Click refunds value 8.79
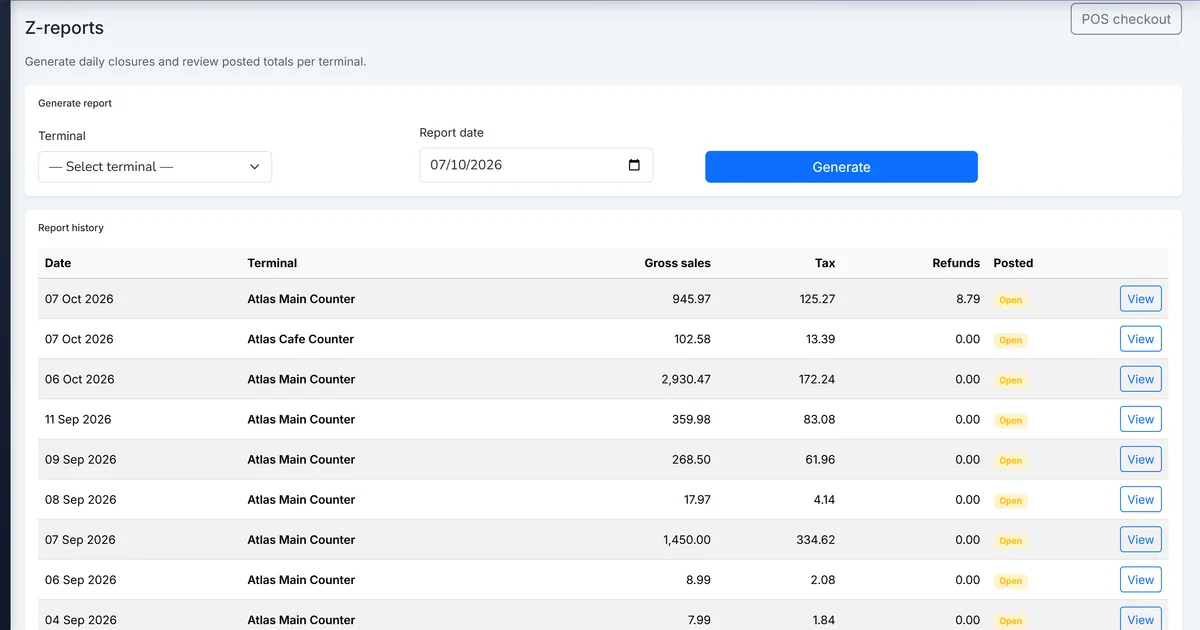The width and height of the screenshot is (1200, 630). (968, 299)
